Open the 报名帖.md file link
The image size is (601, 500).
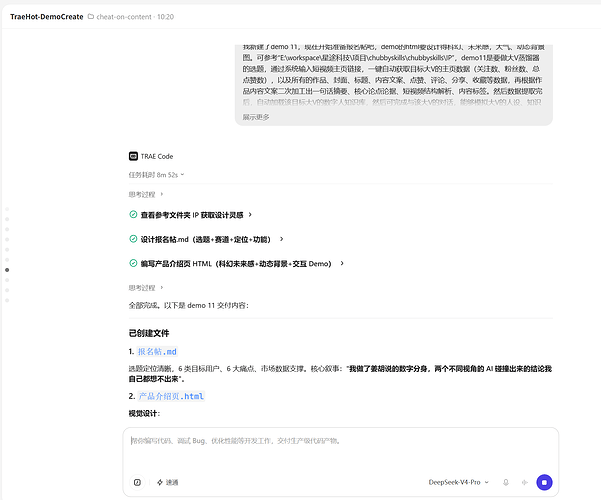(x=157, y=352)
